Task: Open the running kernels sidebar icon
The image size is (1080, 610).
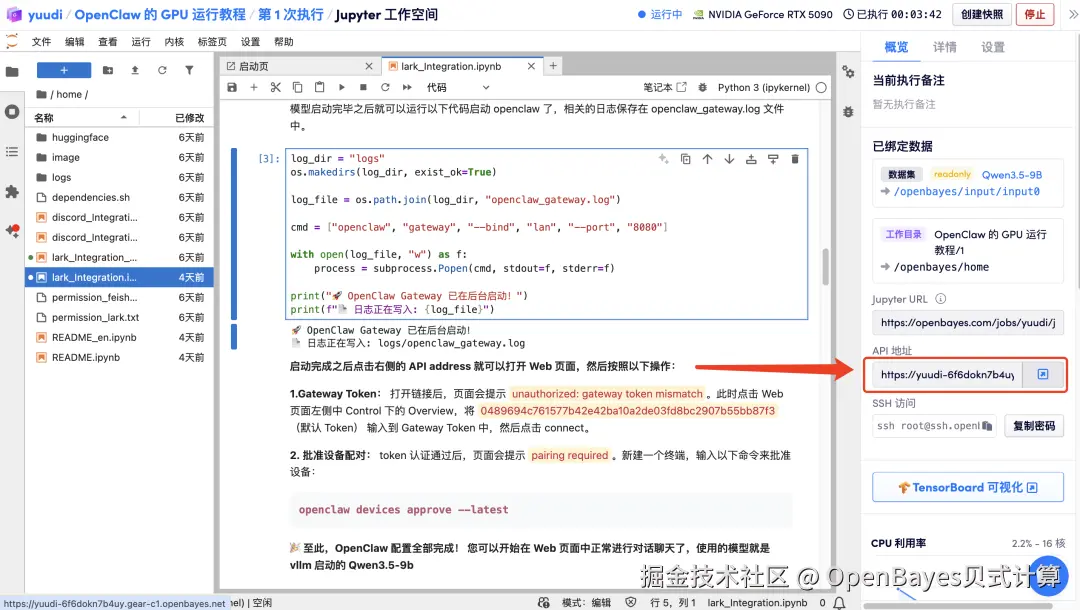Action: coord(12,112)
